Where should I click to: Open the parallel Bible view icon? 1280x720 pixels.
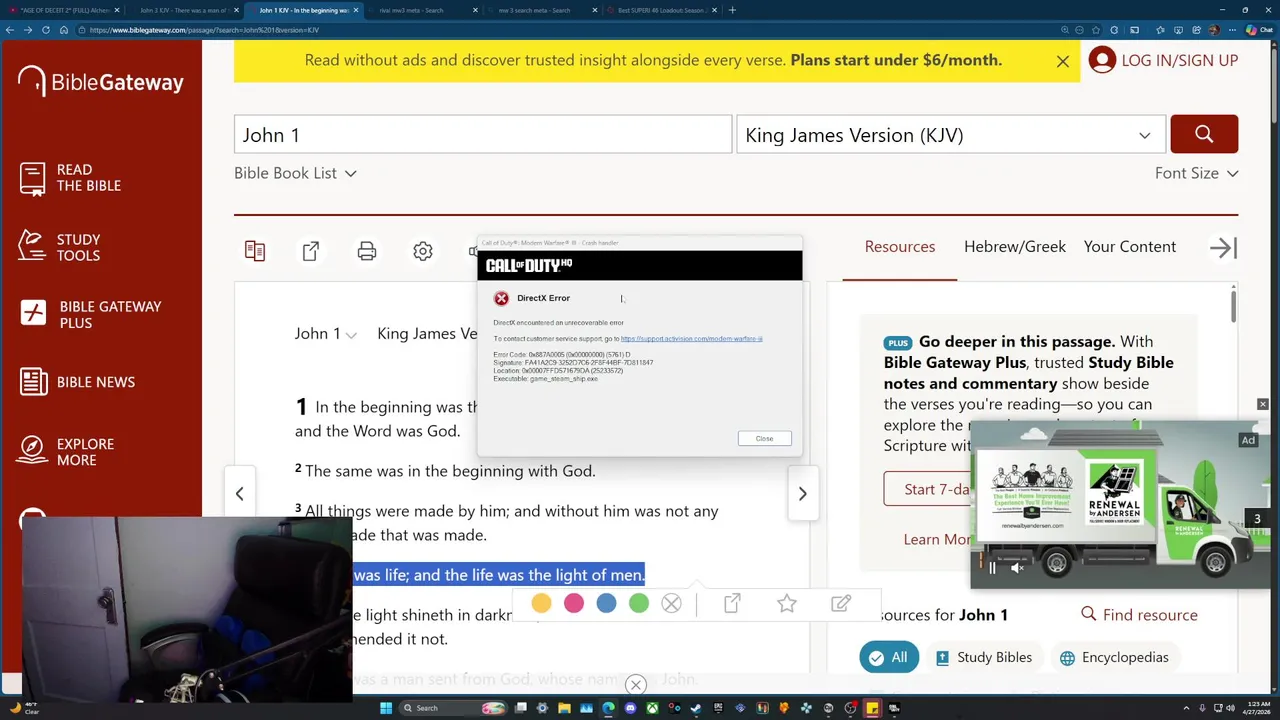tap(255, 251)
